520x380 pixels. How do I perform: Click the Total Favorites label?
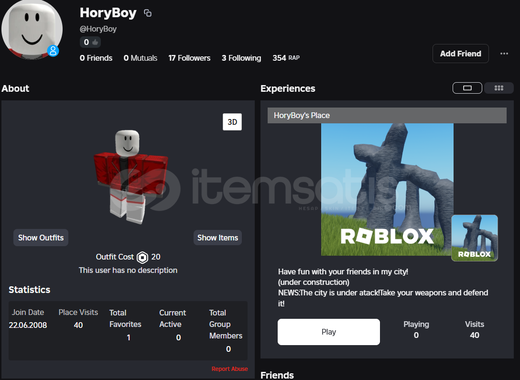pos(125,318)
